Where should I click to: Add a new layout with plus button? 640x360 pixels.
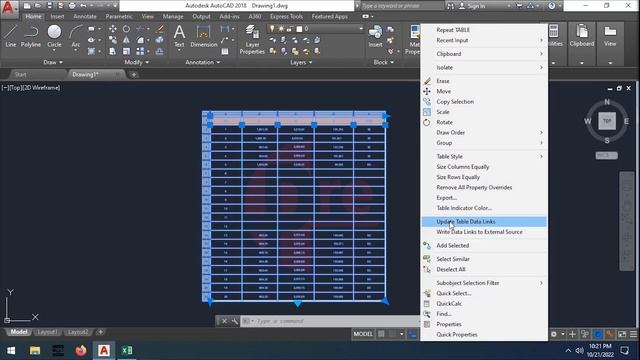tap(100, 332)
